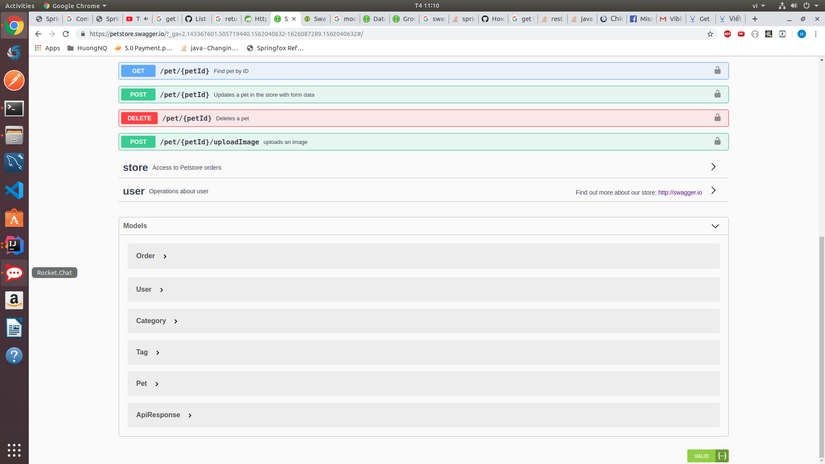The height and width of the screenshot is (464, 825).
Task: Open Google Chrome app menu in top bar
Action: [x=75, y=5]
